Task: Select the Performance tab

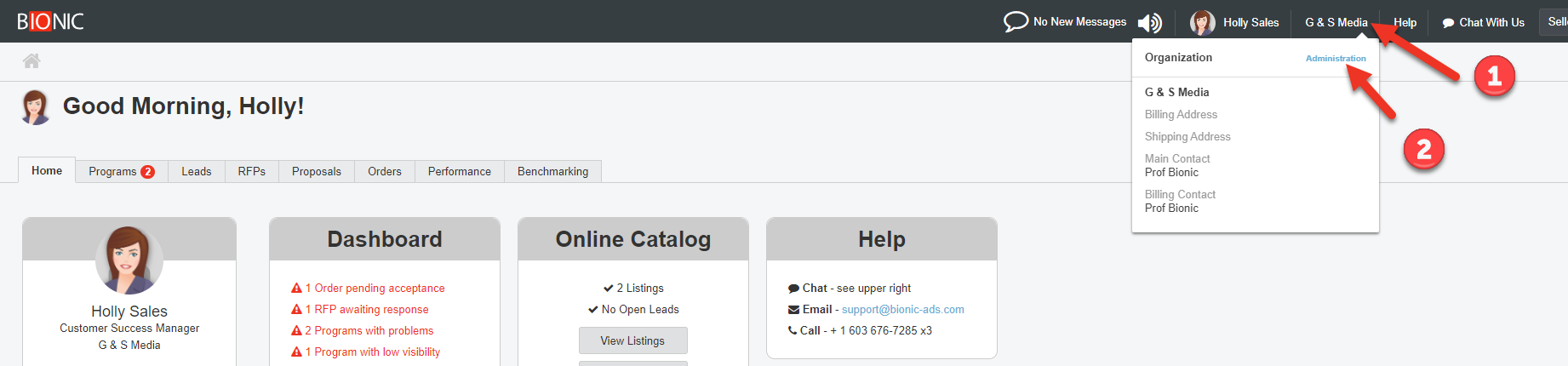Action: click(459, 171)
